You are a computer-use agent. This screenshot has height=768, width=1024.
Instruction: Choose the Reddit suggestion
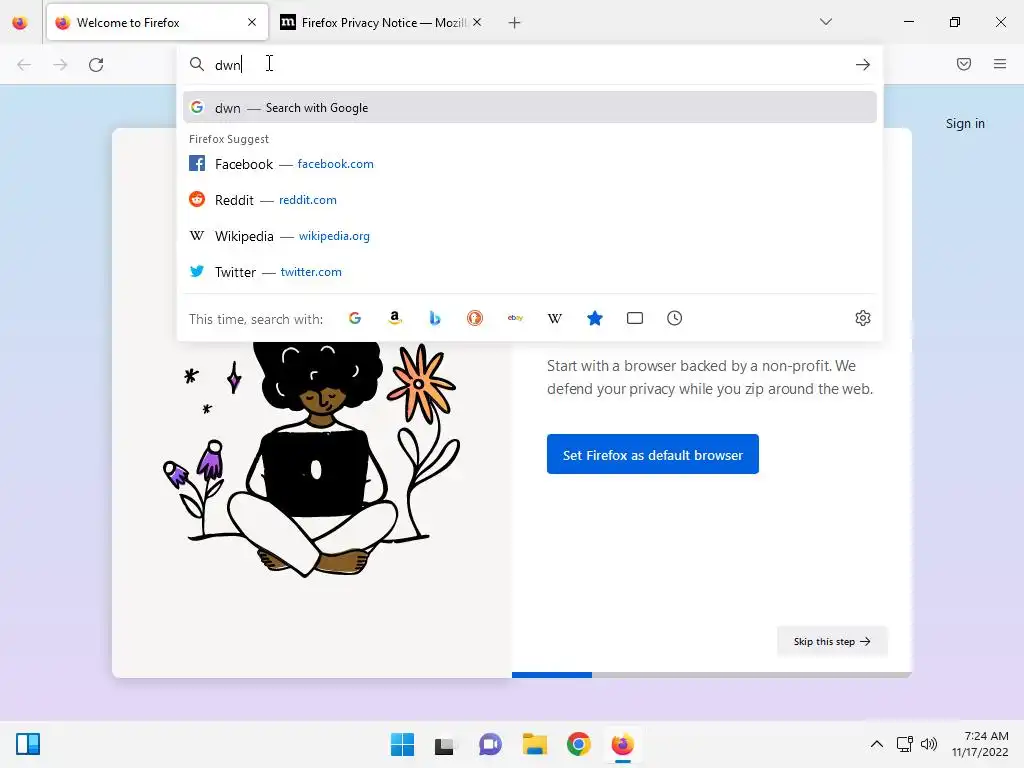530,200
